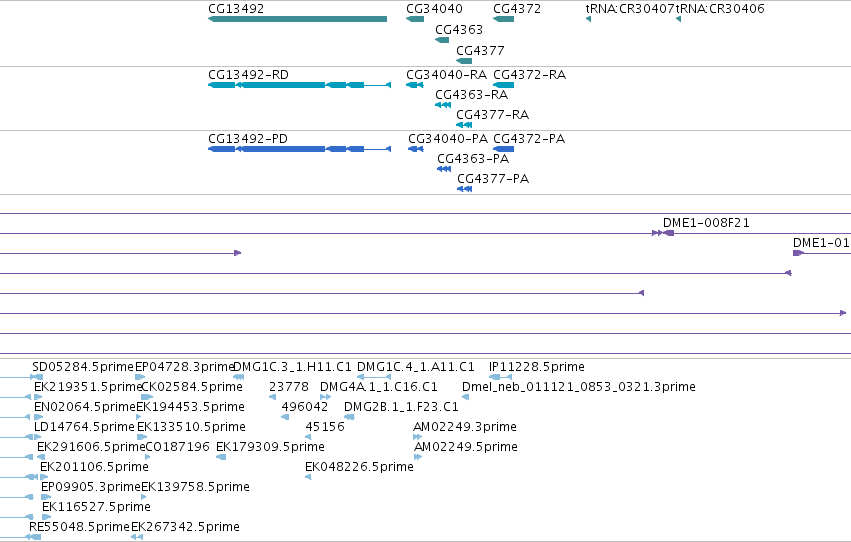Click the tRNA:CR30407 gene arrow
Viewport: 851px width, 542px height.
(588, 19)
